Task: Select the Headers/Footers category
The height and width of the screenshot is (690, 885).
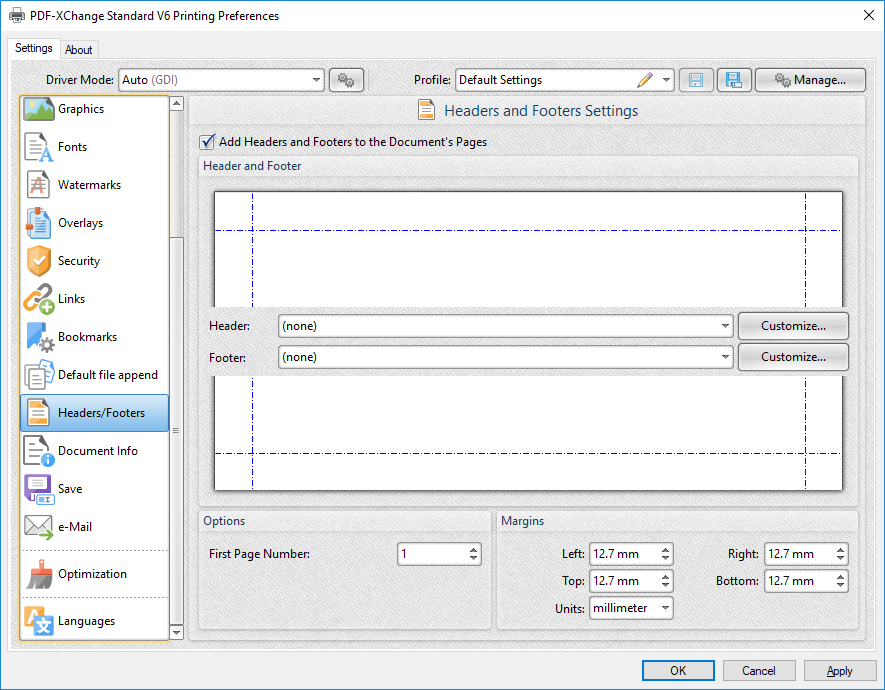Action: click(94, 413)
